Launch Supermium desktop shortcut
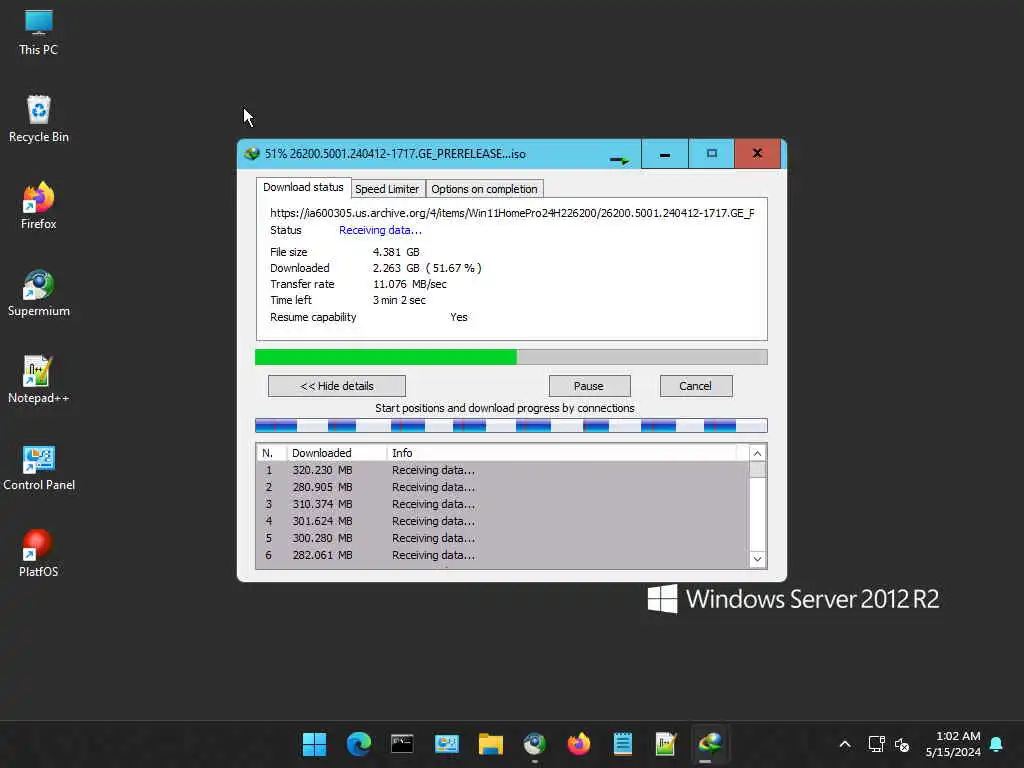The image size is (1024, 768). 39,293
